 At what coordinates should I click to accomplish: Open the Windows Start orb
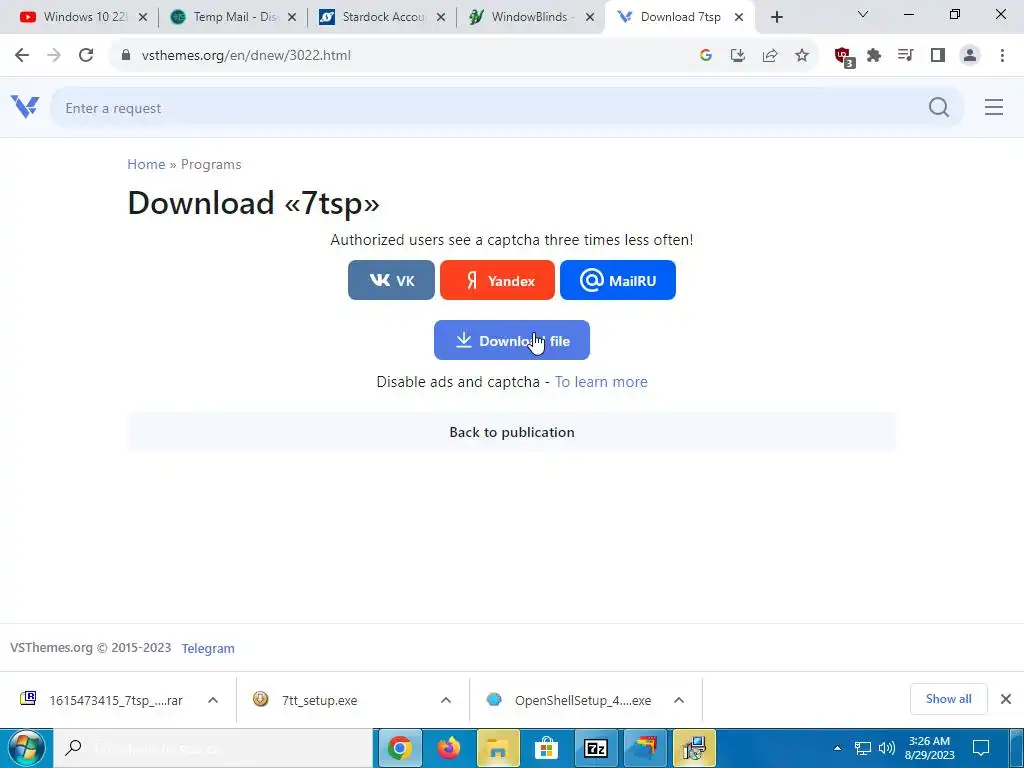point(25,748)
